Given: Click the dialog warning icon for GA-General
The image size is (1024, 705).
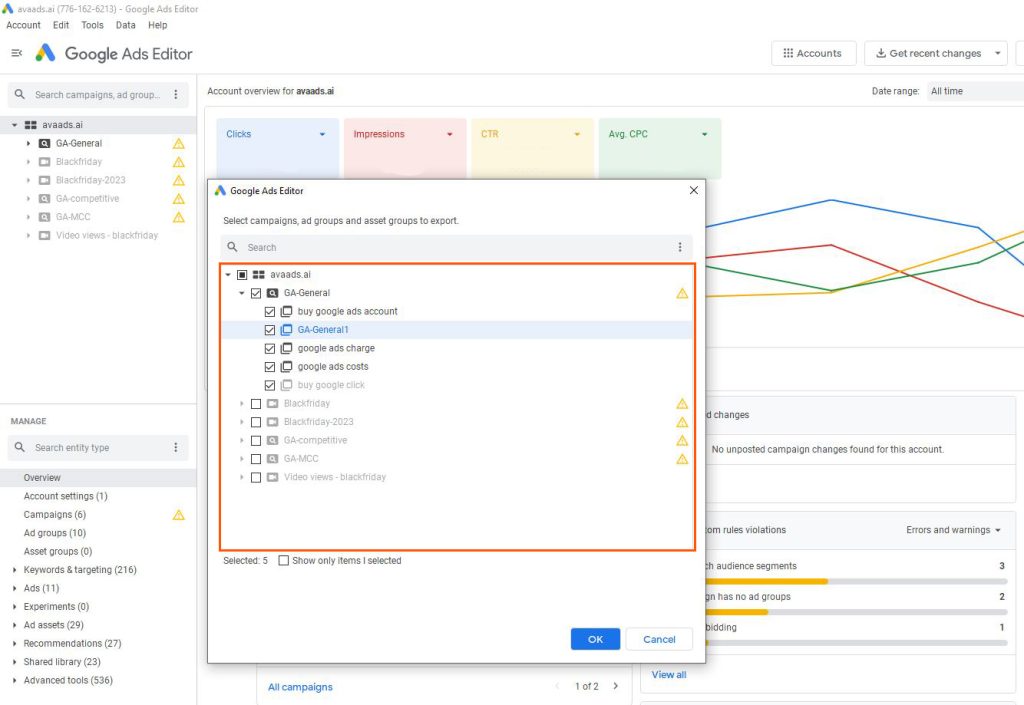Looking at the screenshot, I should coord(682,293).
